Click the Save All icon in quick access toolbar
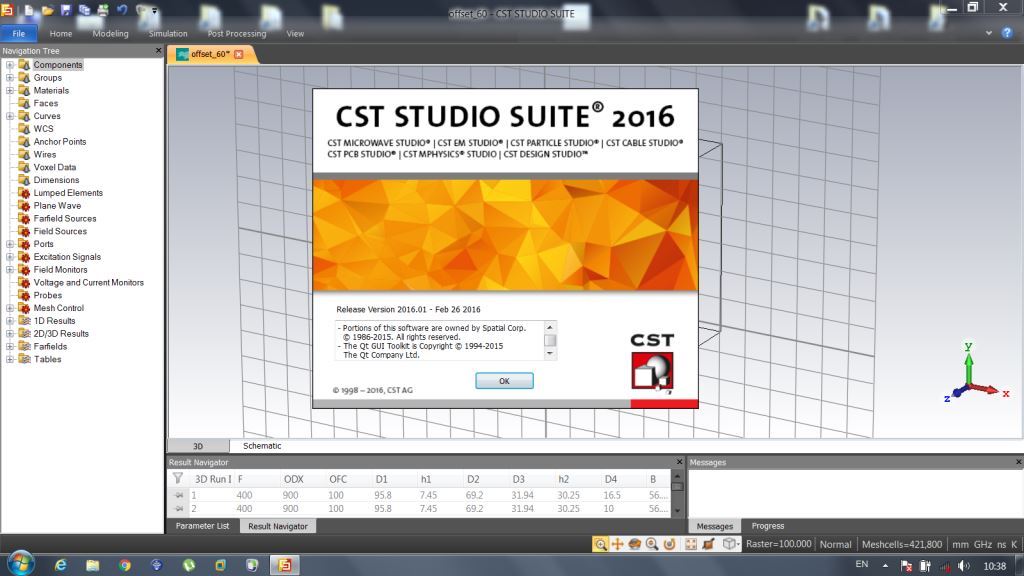 [84, 10]
